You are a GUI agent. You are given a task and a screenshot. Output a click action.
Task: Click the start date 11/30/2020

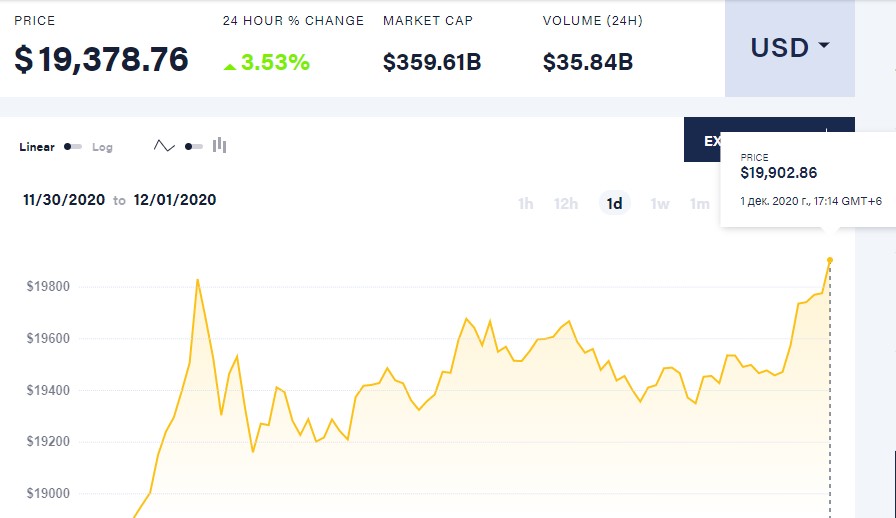coord(64,200)
